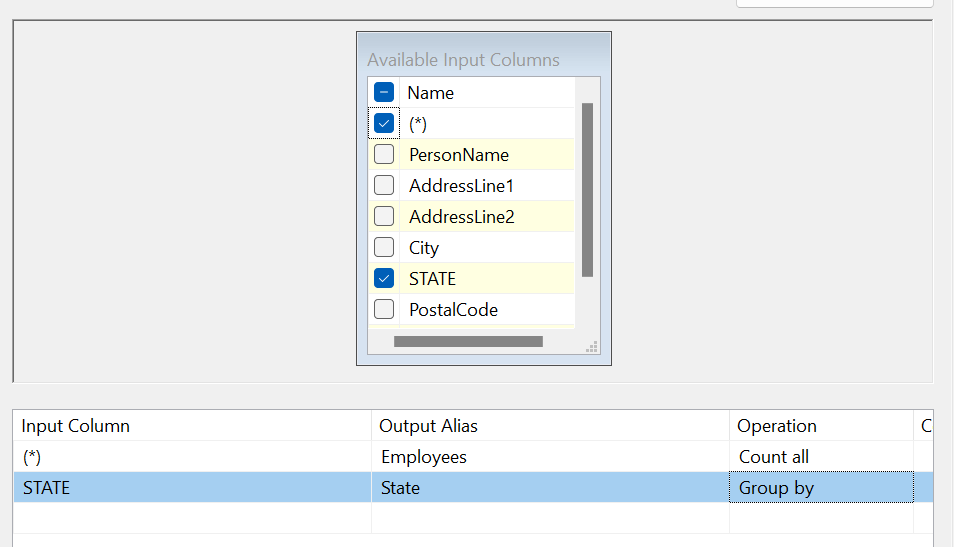Uncheck the (*) column checkbox

click(384, 124)
